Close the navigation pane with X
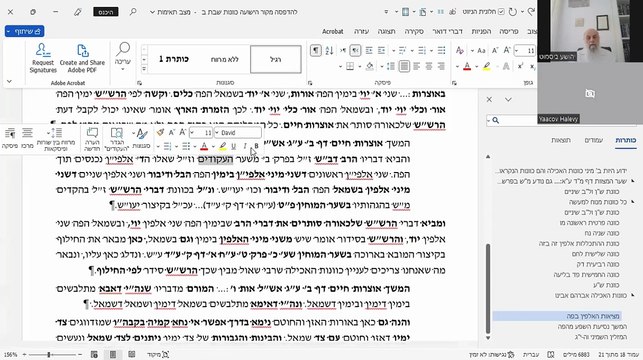Viewport: 643px width, 360px height. click(489, 99)
